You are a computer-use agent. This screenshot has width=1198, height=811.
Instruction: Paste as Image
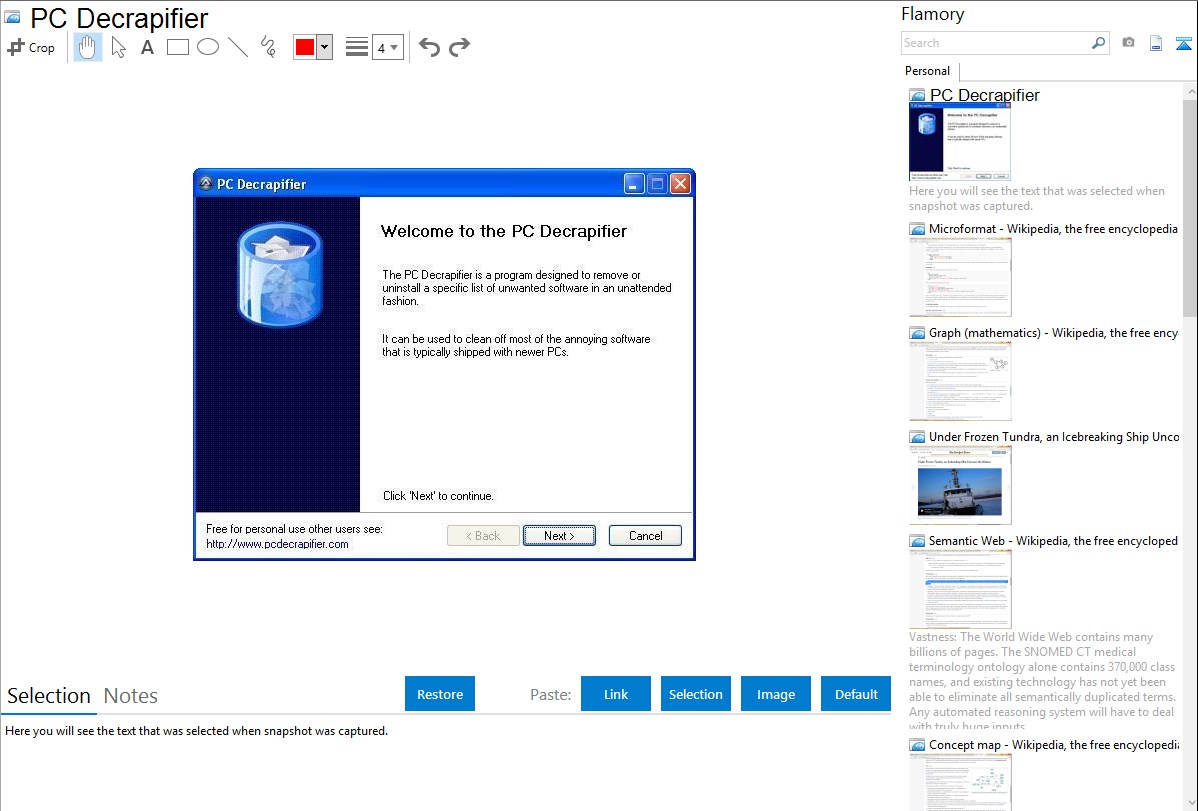(x=776, y=694)
